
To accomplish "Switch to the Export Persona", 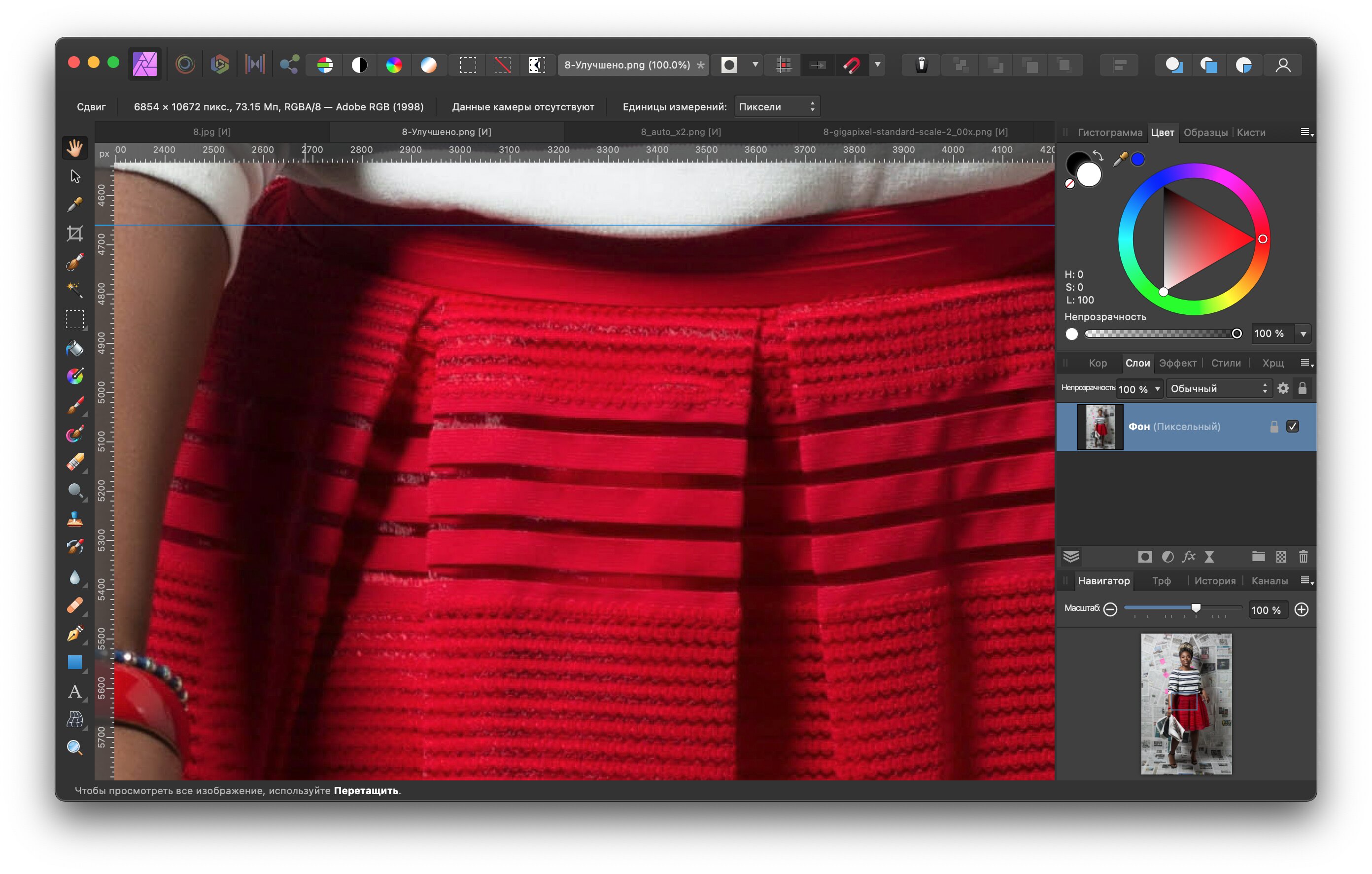I will click(x=289, y=65).
